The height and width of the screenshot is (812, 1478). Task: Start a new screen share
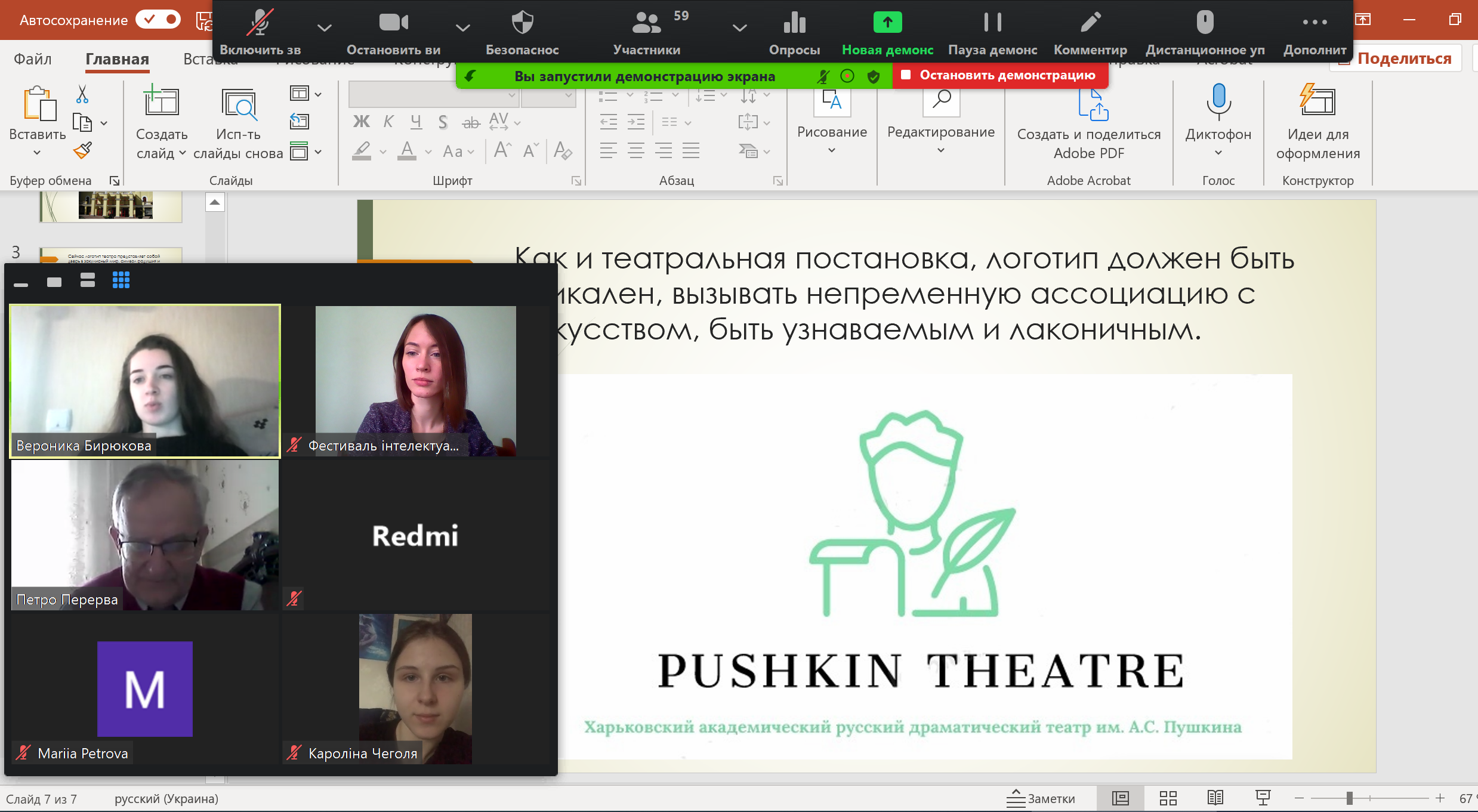[x=887, y=31]
